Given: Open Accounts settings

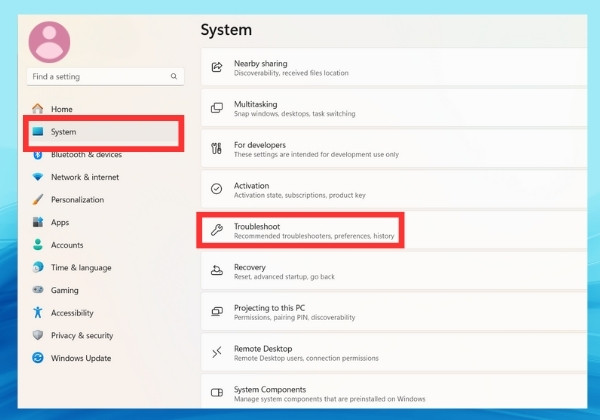Looking at the screenshot, I should coord(103,245).
